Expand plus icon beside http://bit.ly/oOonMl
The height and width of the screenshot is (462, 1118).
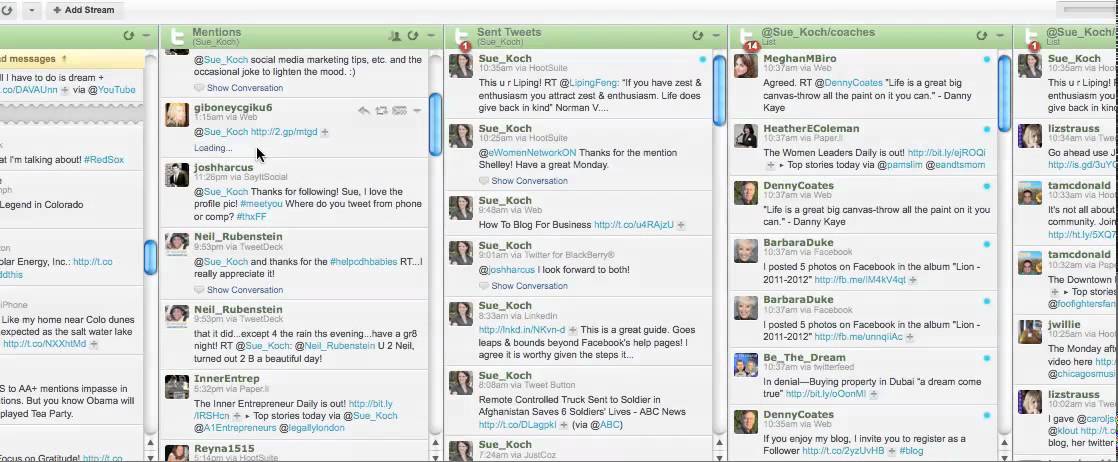point(873,394)
